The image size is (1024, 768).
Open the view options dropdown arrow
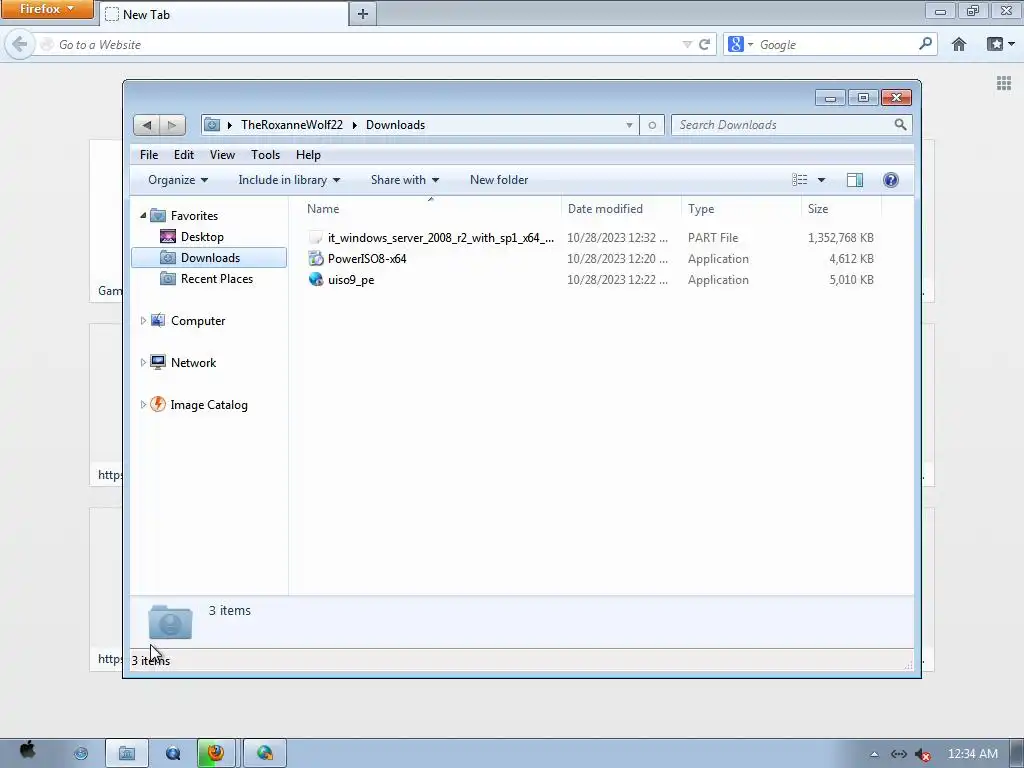tap(822, 180)
